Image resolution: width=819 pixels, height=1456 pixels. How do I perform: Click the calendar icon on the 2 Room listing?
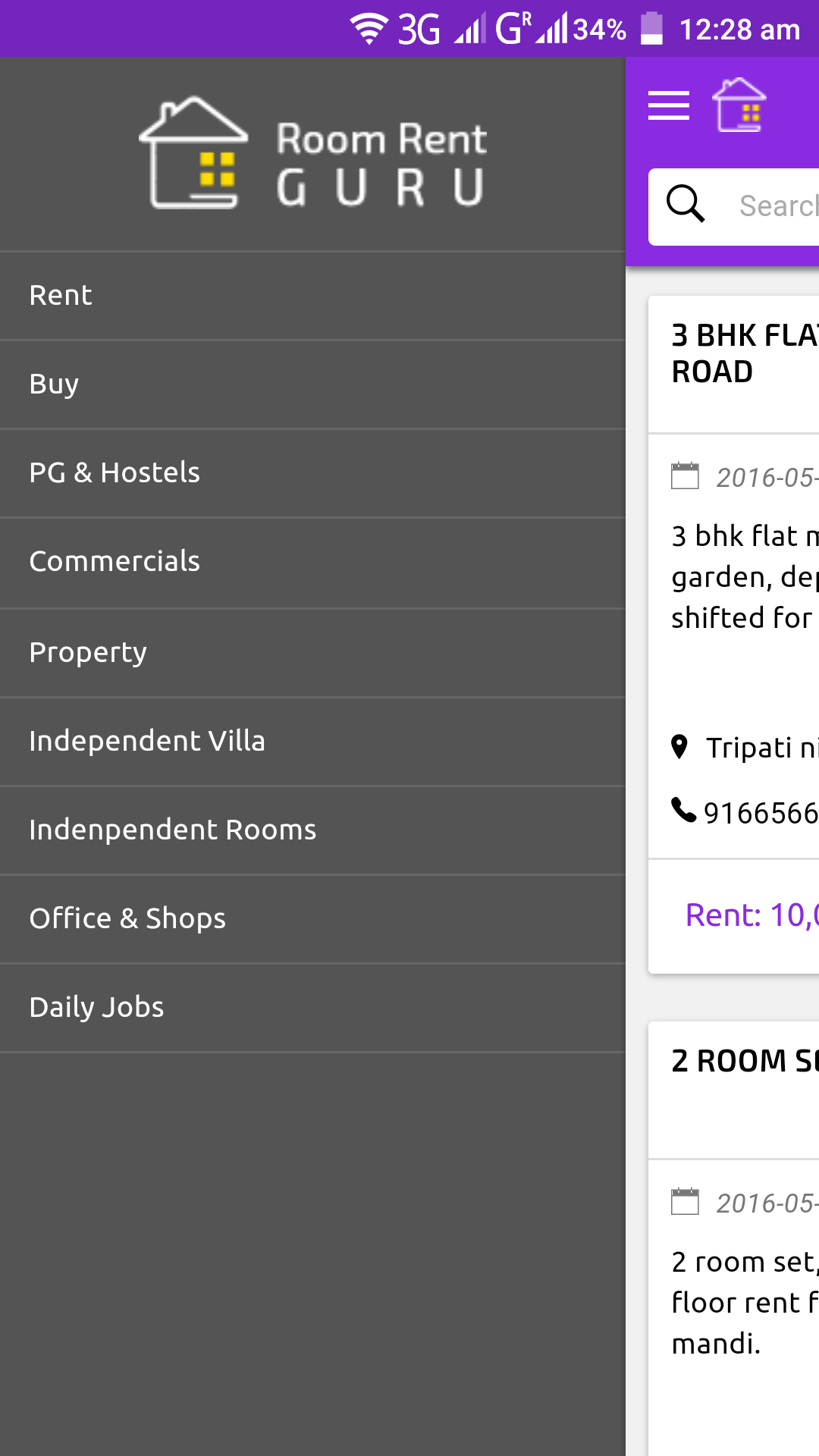pos(685,1202)
